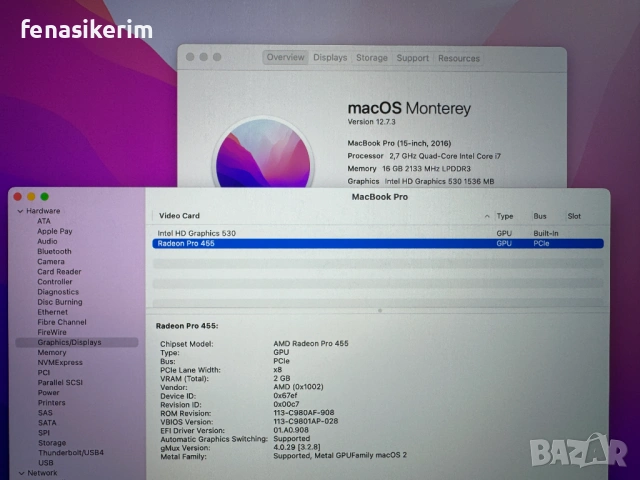Click the Memory value '16 GB 2133 MHz LPDDR3'
The image size is (640, 480).
pyautogui.click(x=427, y=169)
